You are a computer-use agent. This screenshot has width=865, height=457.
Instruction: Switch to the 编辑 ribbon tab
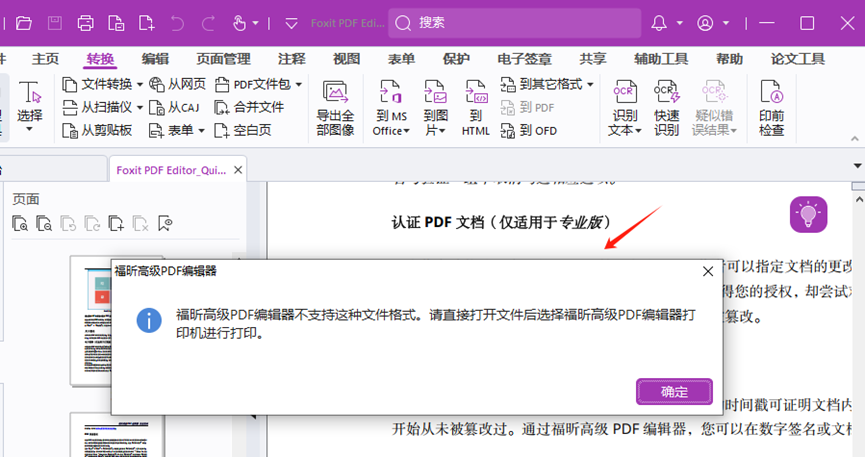point(155,59)
